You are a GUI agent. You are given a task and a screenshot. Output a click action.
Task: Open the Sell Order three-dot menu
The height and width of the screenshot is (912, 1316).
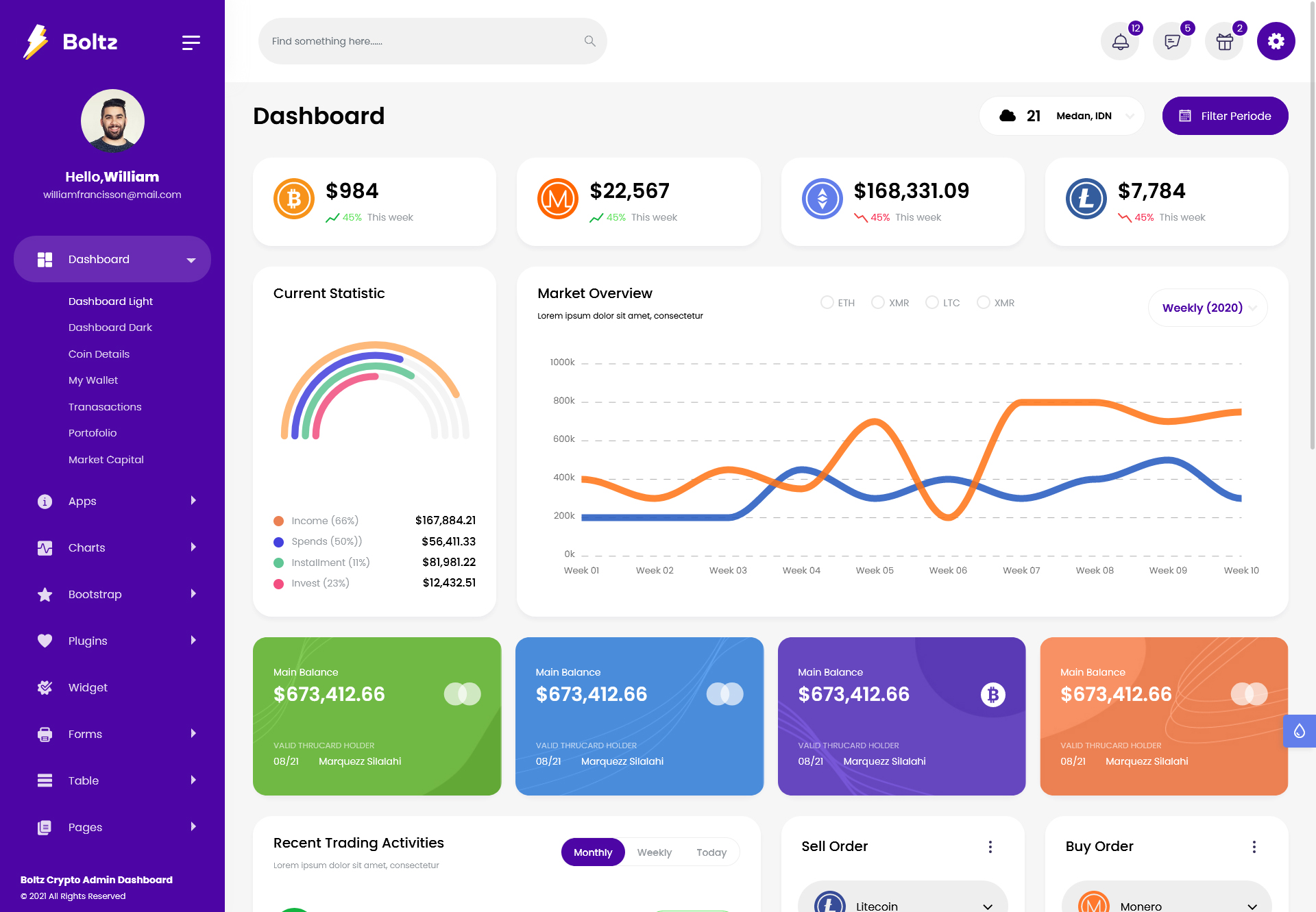[990, 847]
